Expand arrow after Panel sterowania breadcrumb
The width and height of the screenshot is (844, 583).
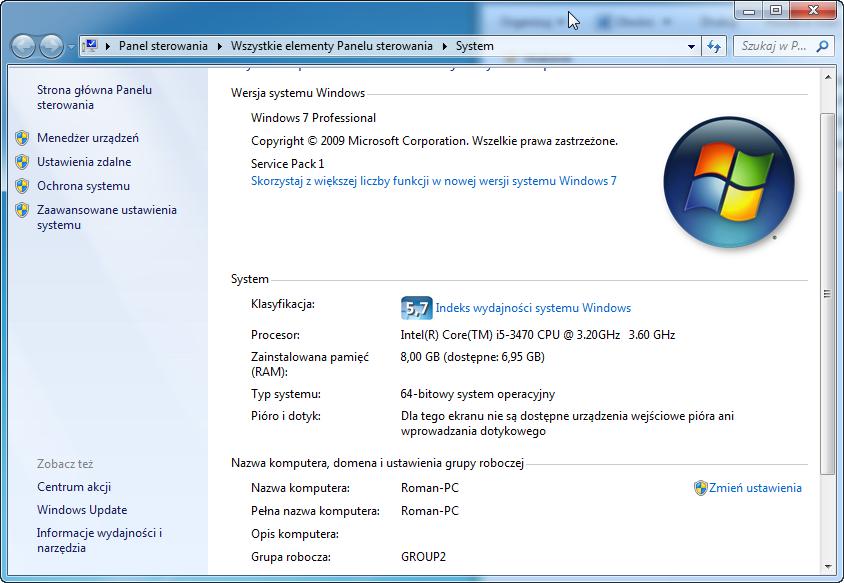tap(220, 46)
